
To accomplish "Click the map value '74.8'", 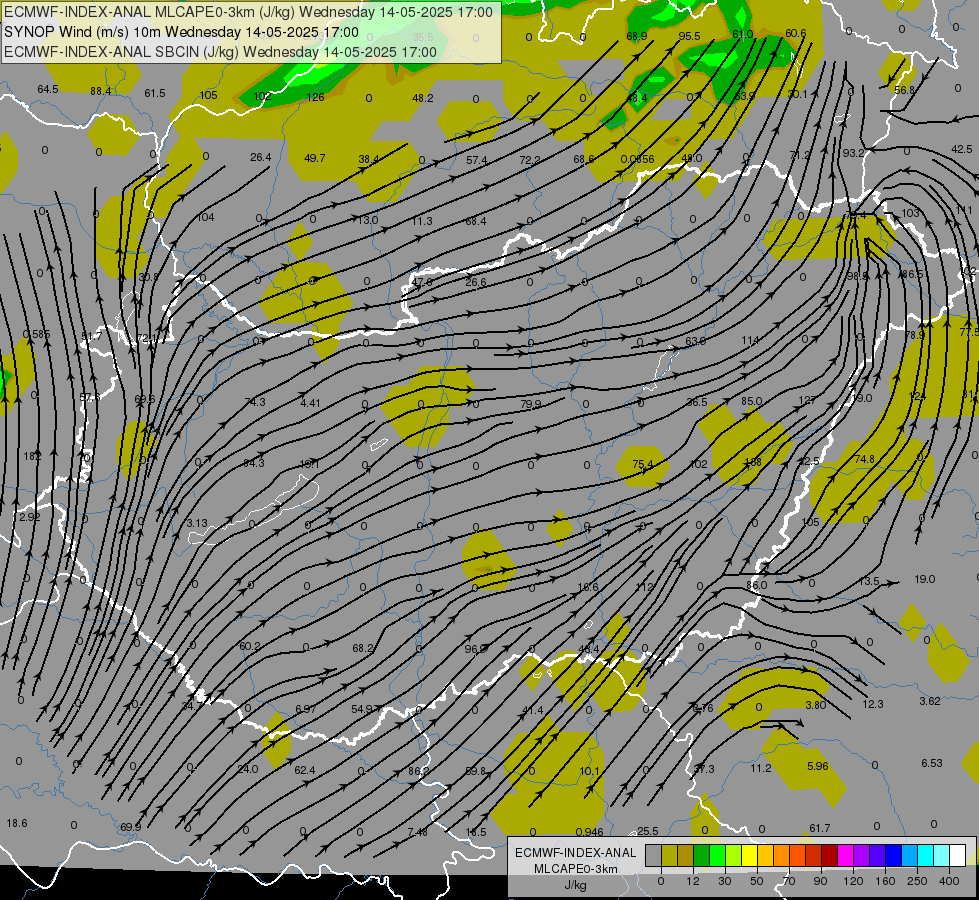I will 864,459.
